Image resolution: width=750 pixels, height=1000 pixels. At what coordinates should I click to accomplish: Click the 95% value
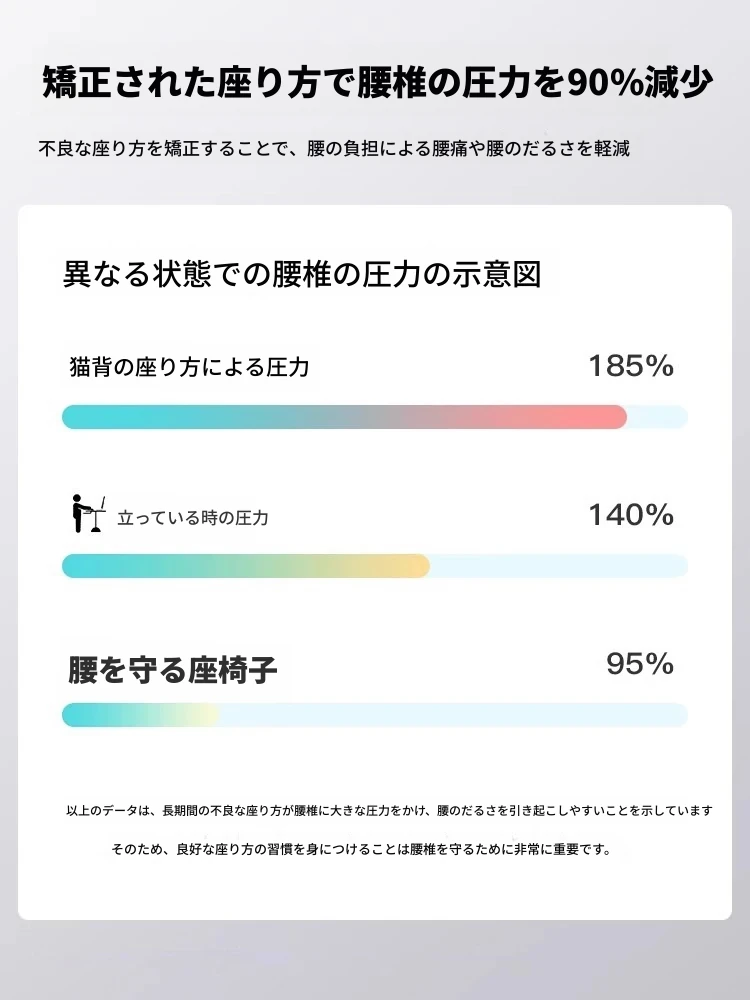640,664
